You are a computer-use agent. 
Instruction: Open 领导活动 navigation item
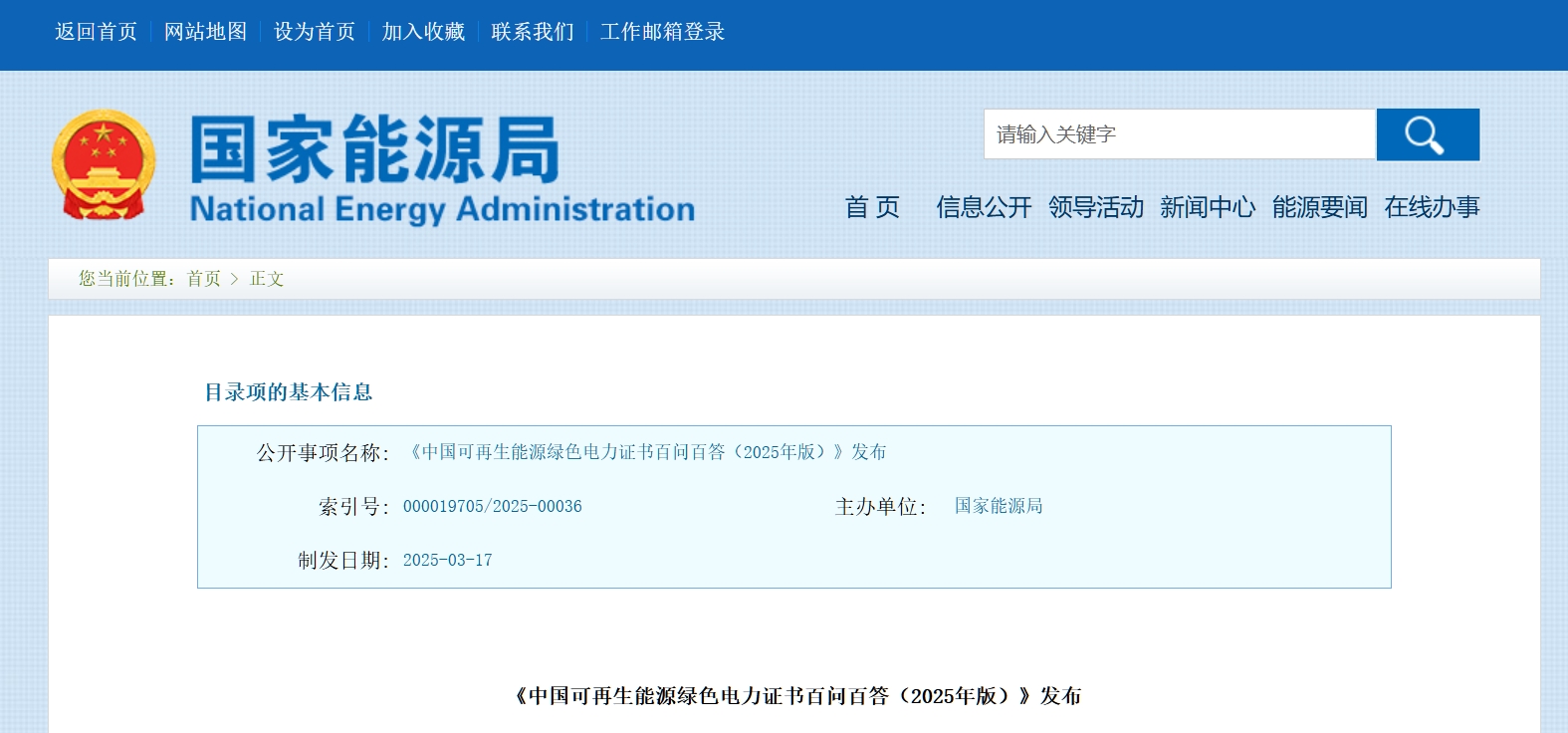[x=1095, y=207]
